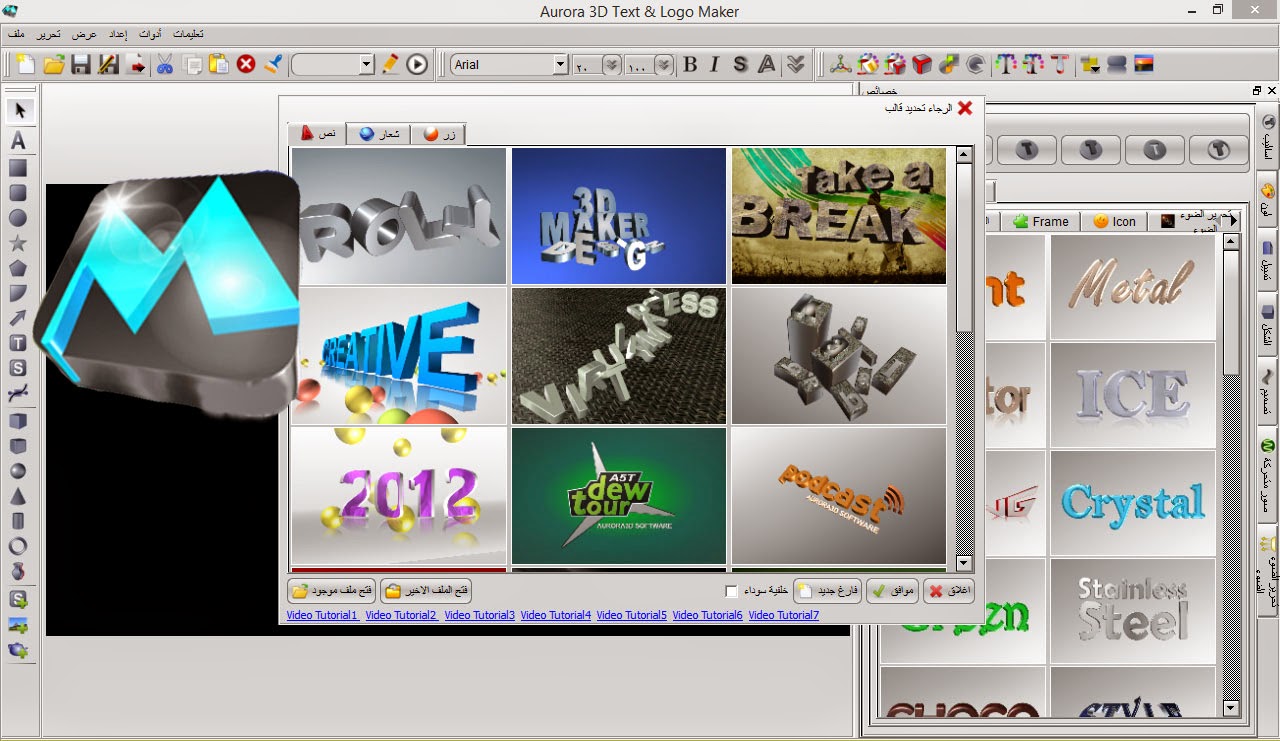Choose the 2012 template thumbnail
The height and width of the screenshot is (741, 1280).
[399, 496]
